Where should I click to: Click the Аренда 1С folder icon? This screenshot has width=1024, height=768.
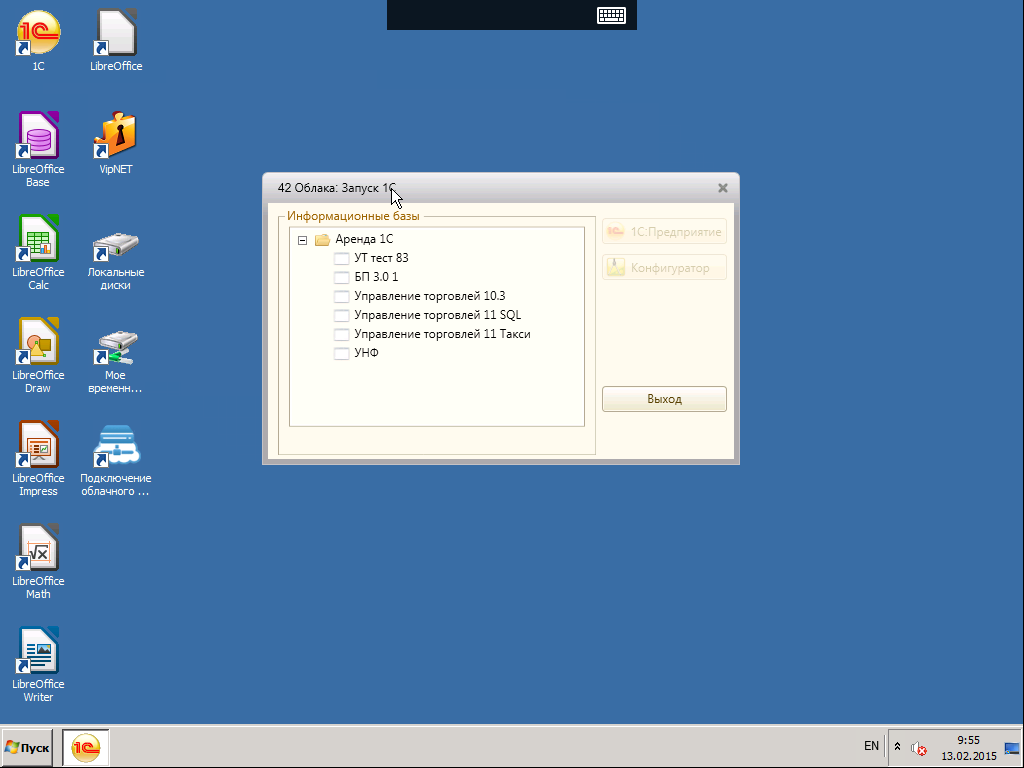[322, 240]
